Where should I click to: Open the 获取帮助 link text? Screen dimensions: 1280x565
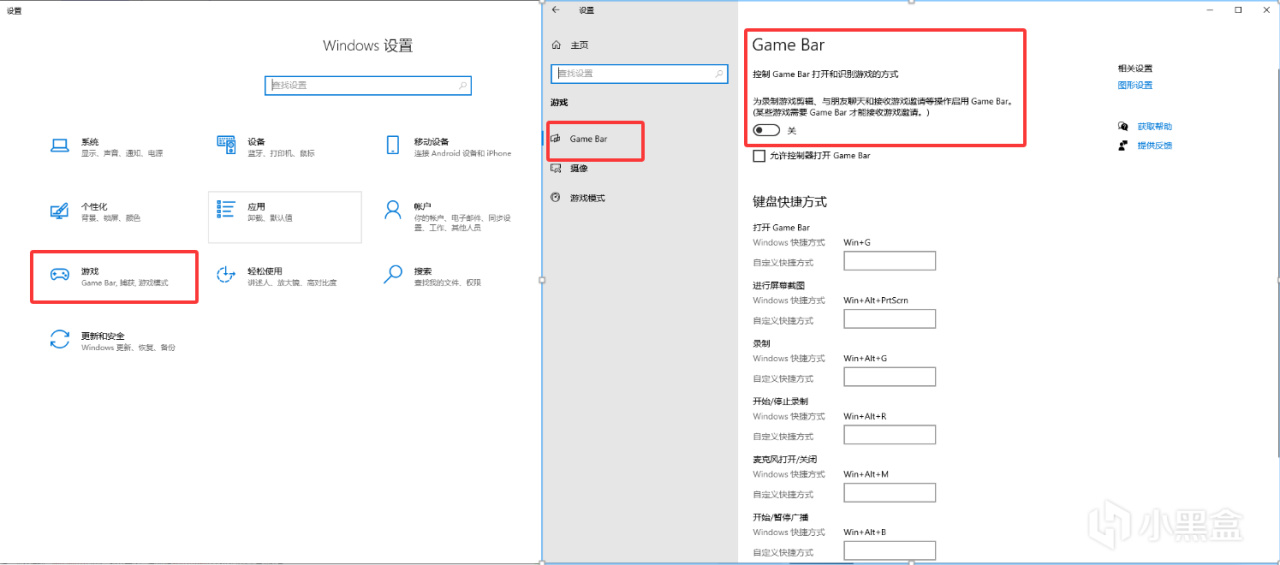click(1155, 127)
